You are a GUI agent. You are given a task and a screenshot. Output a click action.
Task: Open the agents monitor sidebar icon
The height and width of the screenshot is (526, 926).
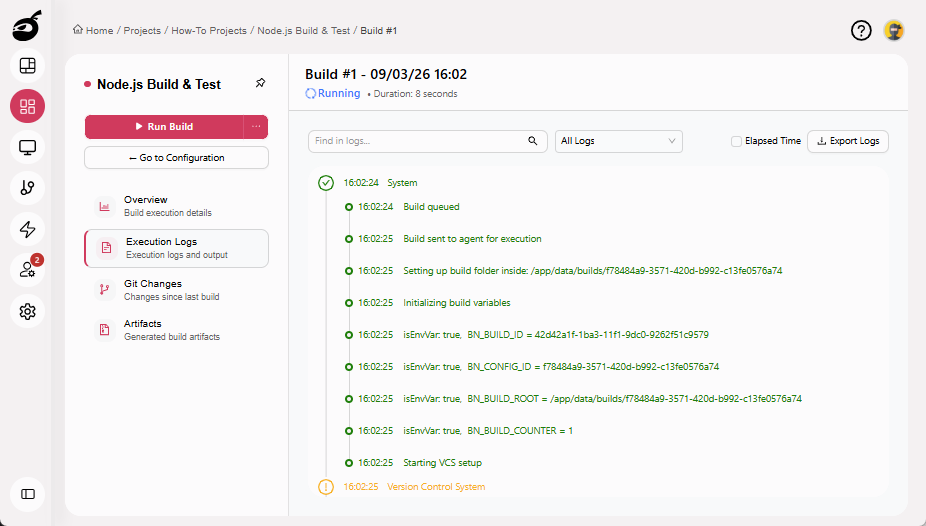[x=27, y=147]
